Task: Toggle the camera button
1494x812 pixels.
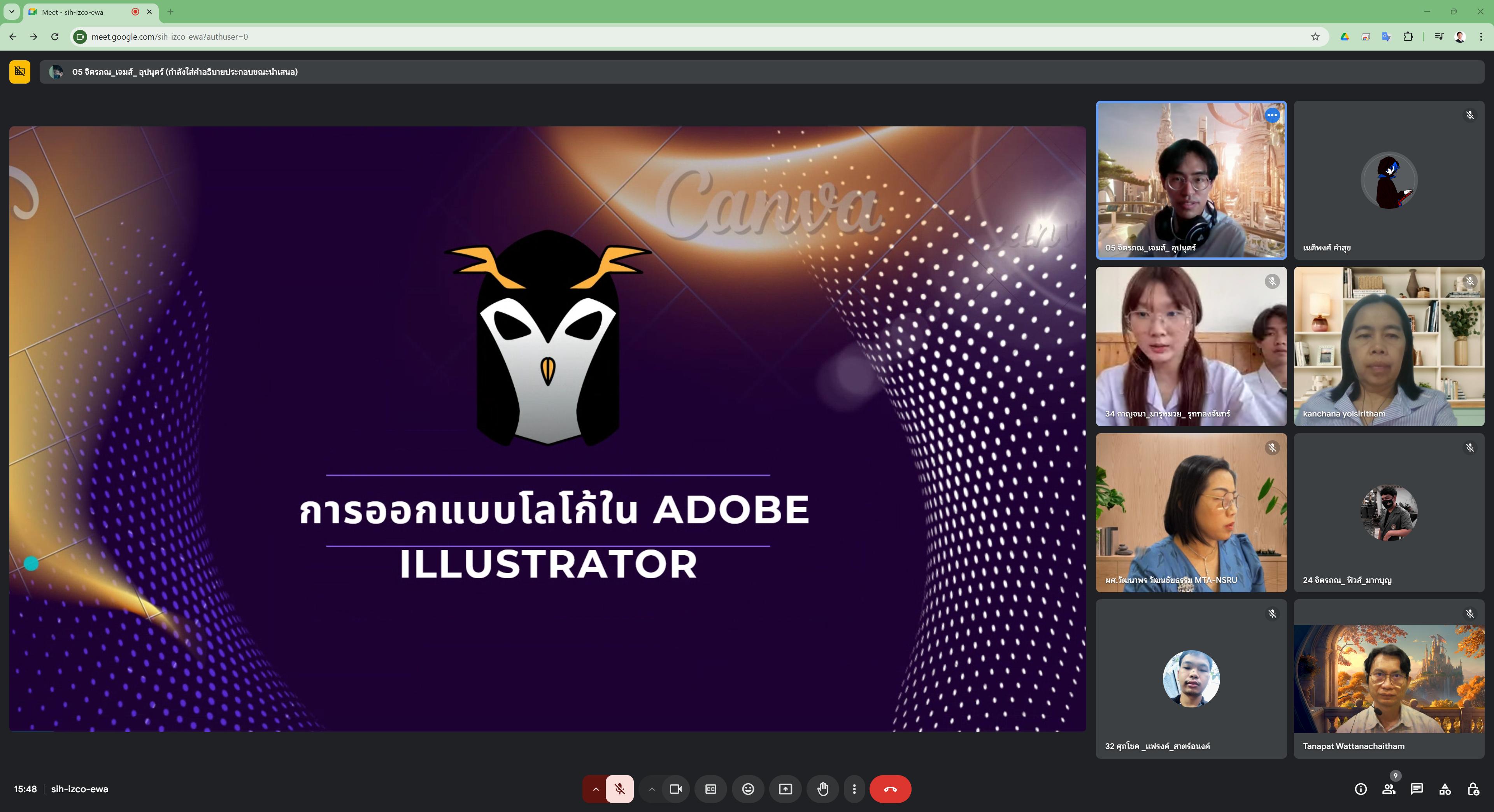Action: pos(675,789)
